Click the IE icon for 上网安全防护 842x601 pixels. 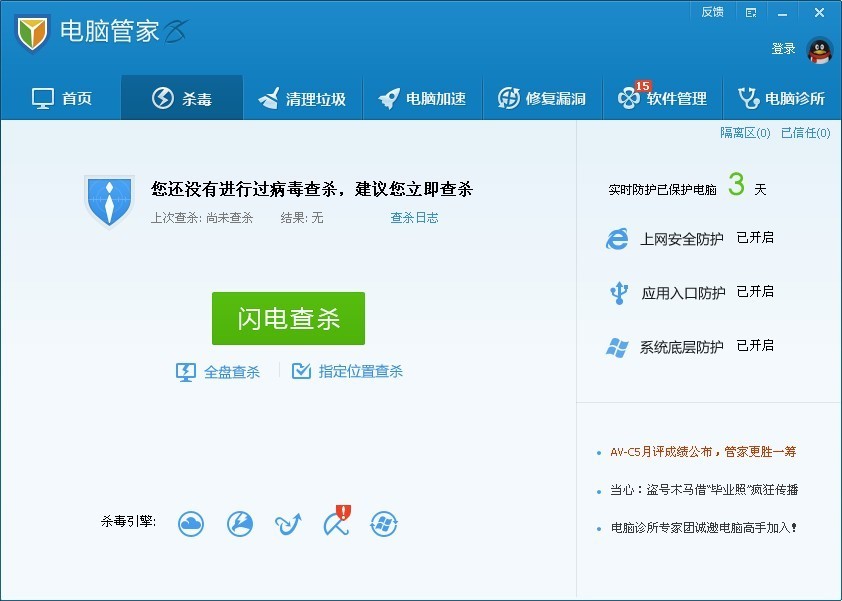point(617,238)
